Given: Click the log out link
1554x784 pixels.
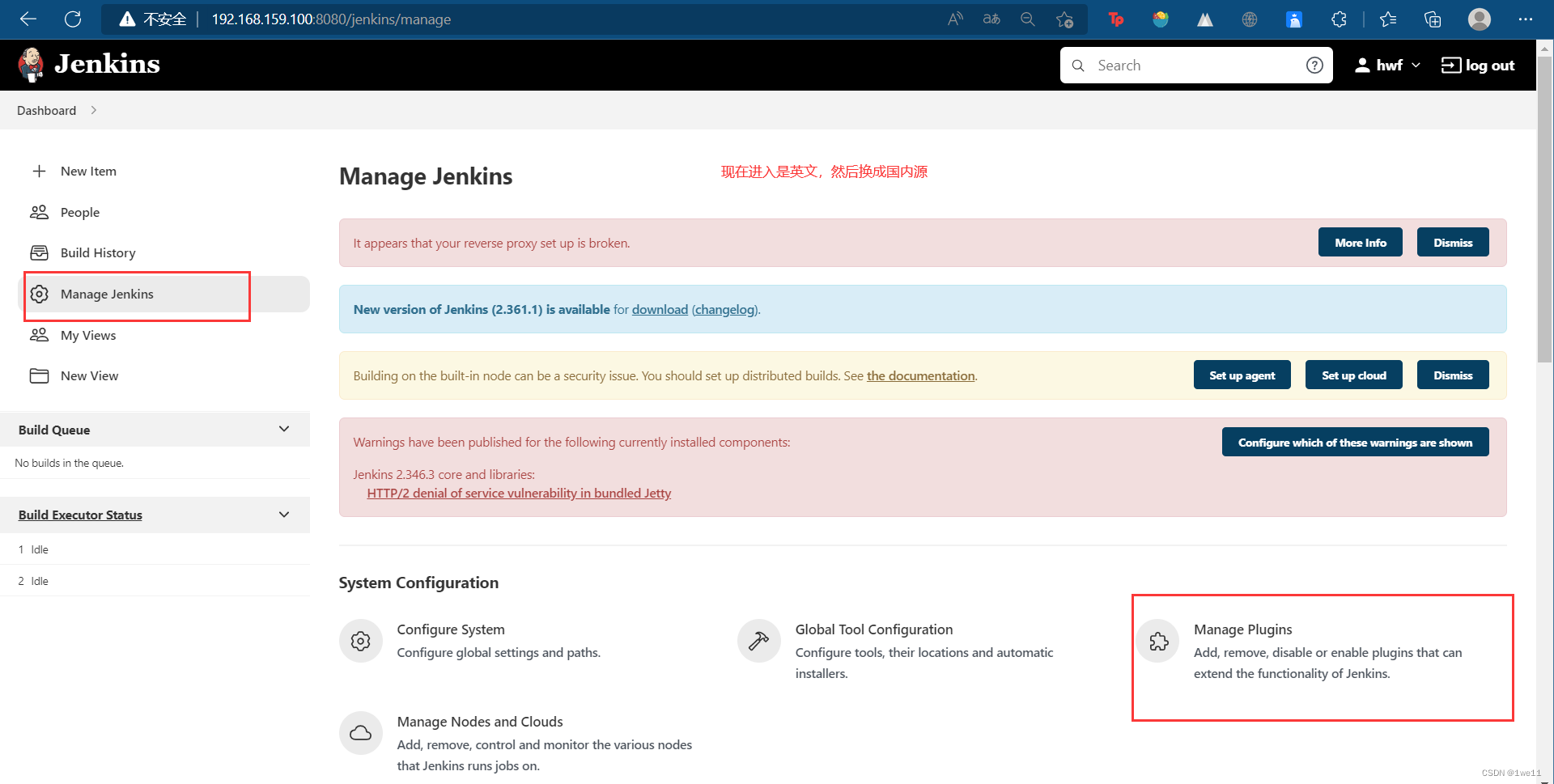Looking at the screenshot, I should tap(1477, 66).
